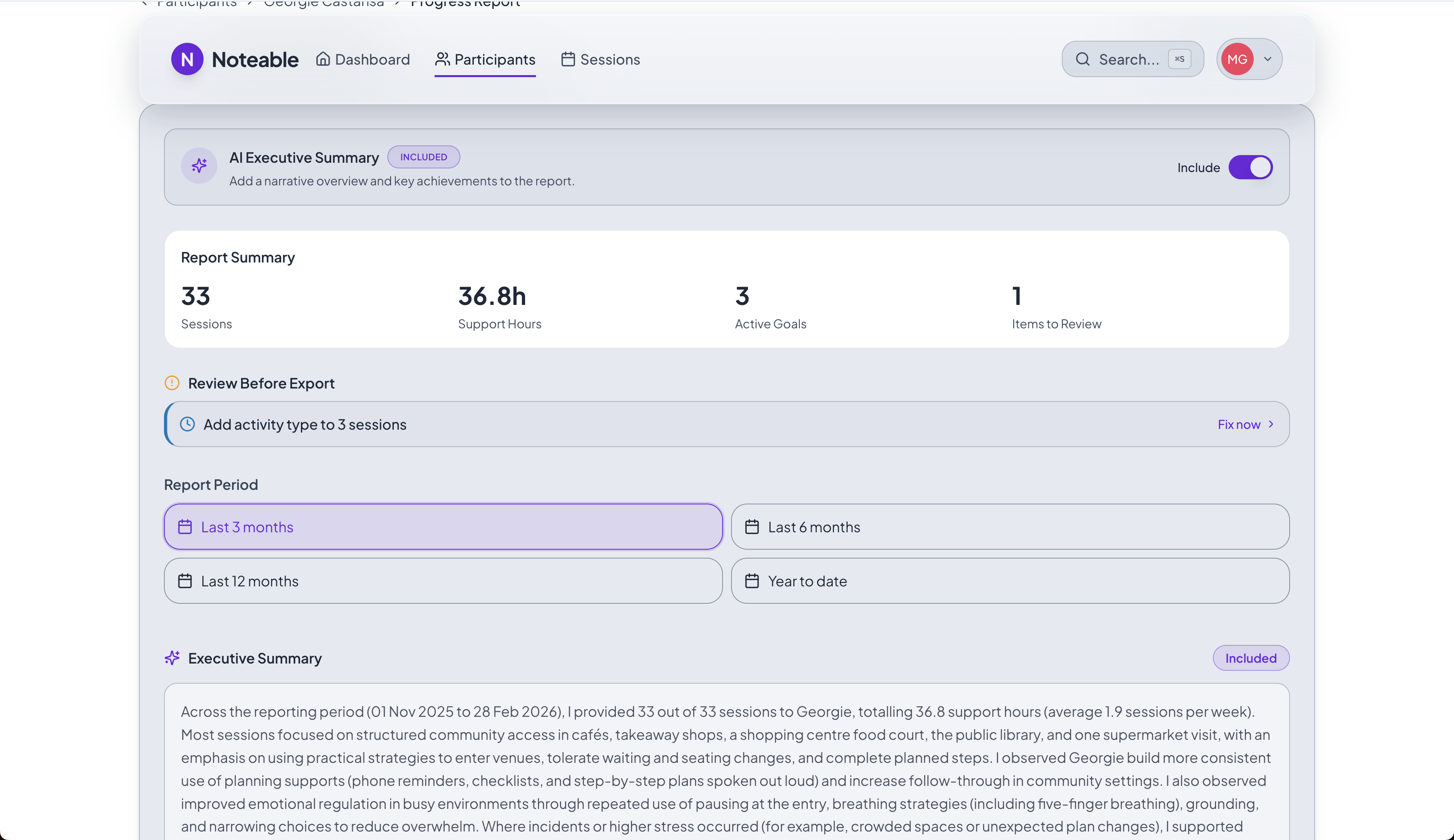Click the Included badge by Executive Summary

1250,658
